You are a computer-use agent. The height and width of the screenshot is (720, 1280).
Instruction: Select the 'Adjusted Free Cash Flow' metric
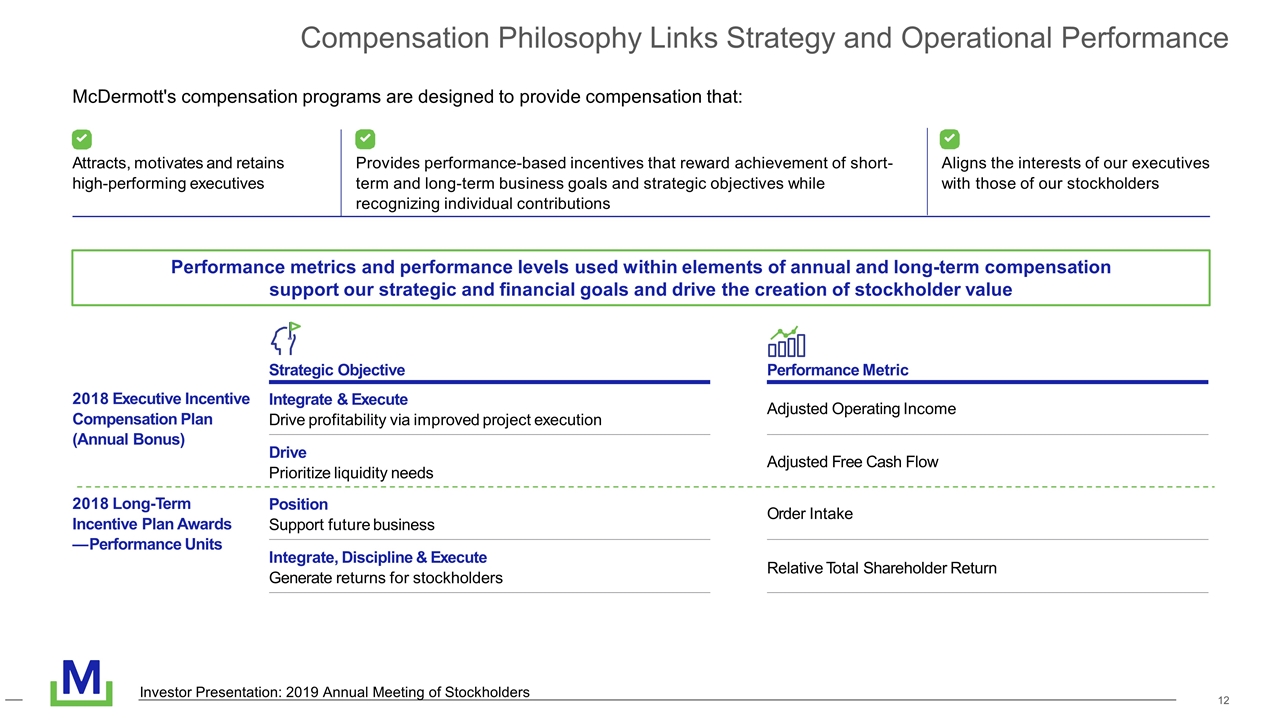point(852,462)
